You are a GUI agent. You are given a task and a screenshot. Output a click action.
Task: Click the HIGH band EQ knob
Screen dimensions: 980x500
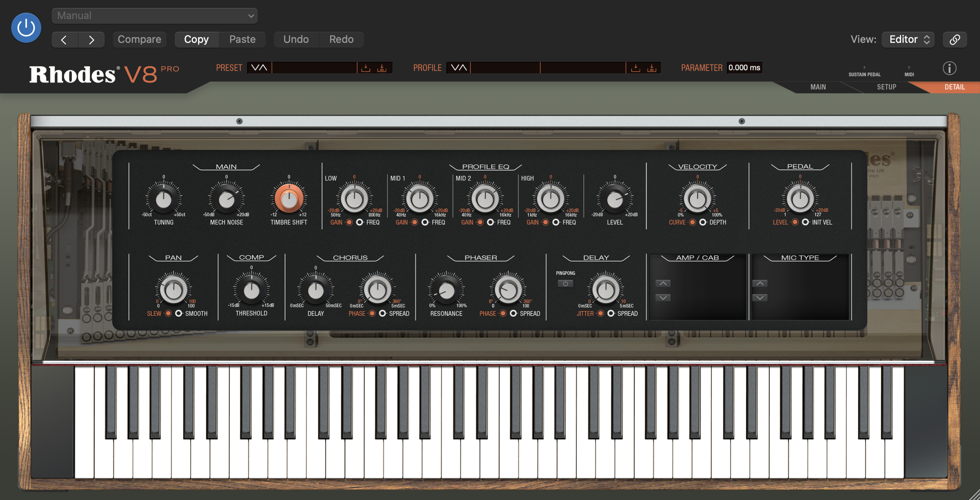tap(550, 199)
